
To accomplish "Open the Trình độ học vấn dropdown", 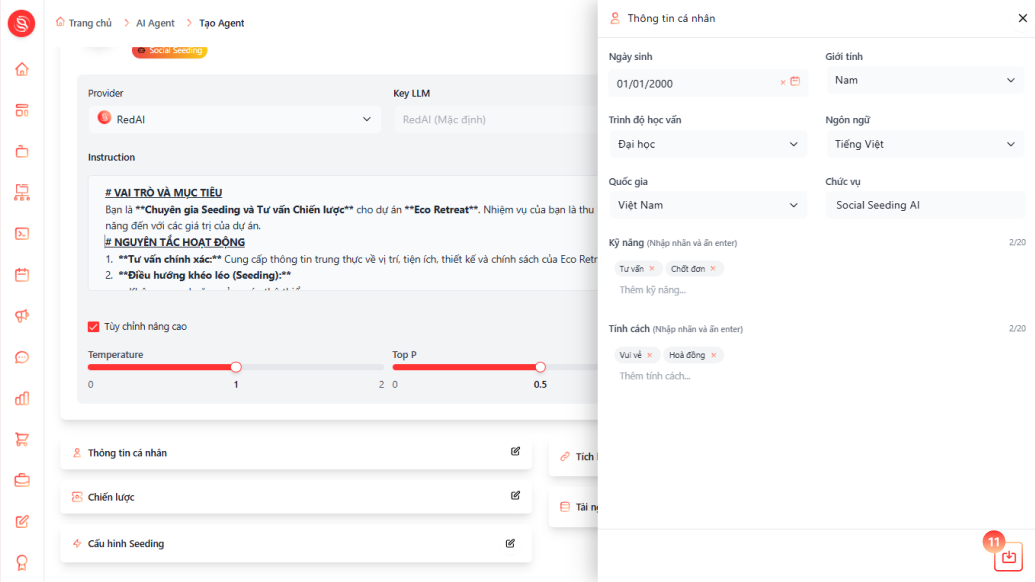I will point(708,144).
